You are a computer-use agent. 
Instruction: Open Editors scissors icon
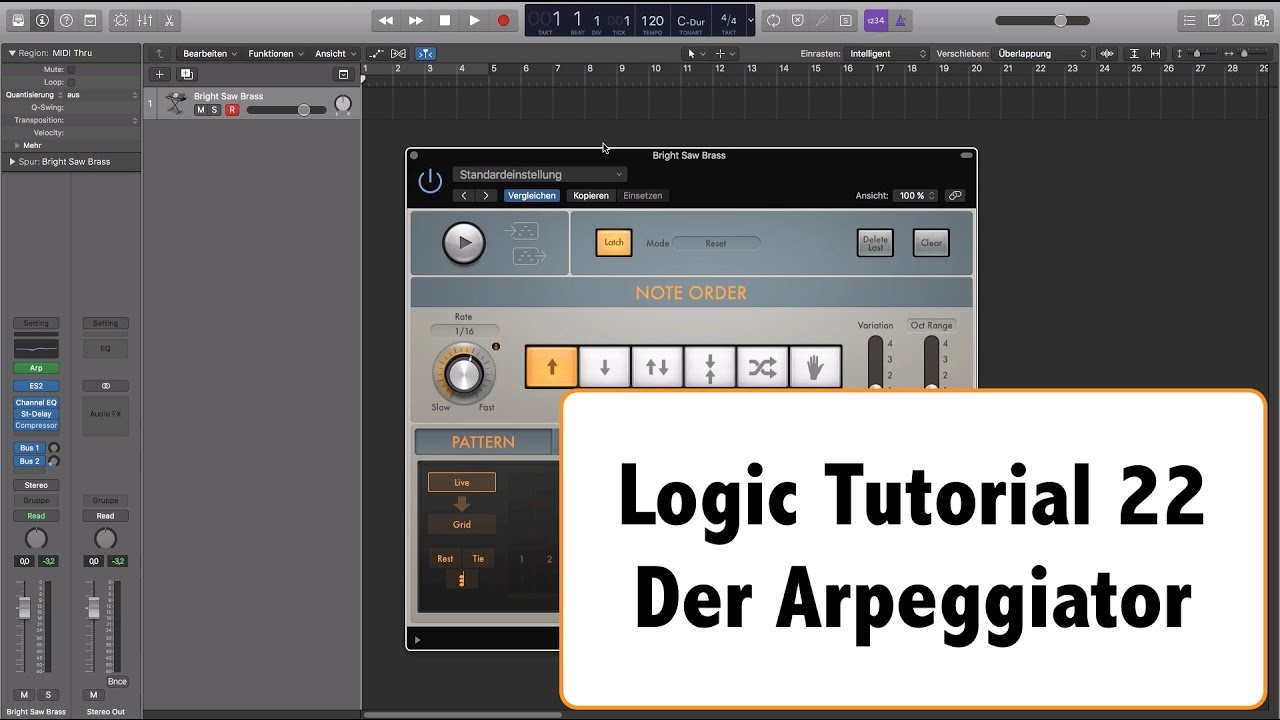[169, 20]
